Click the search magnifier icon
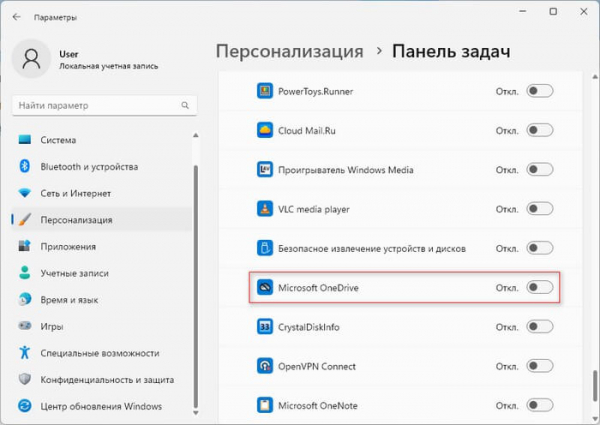 [185, 105]
